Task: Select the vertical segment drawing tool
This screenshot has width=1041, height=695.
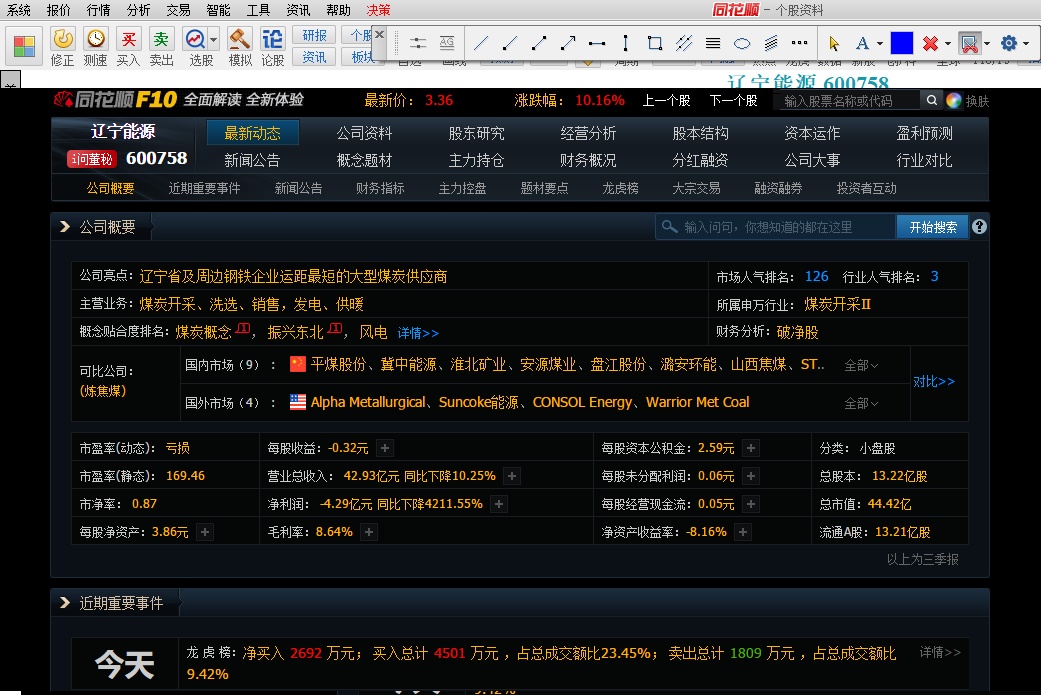Action: click(x=625, y=44)
